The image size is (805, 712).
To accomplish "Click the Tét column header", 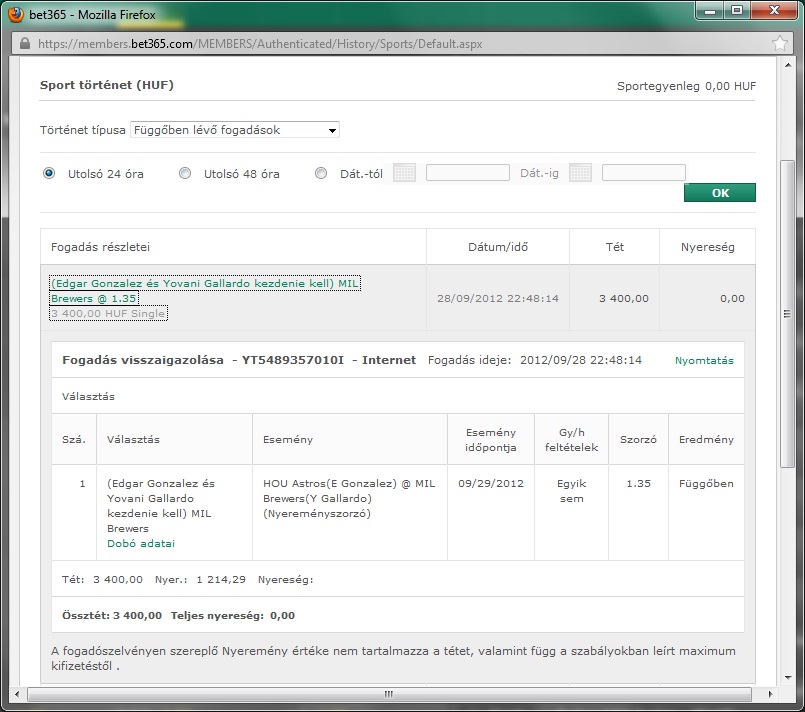I will tap(615, 247).
